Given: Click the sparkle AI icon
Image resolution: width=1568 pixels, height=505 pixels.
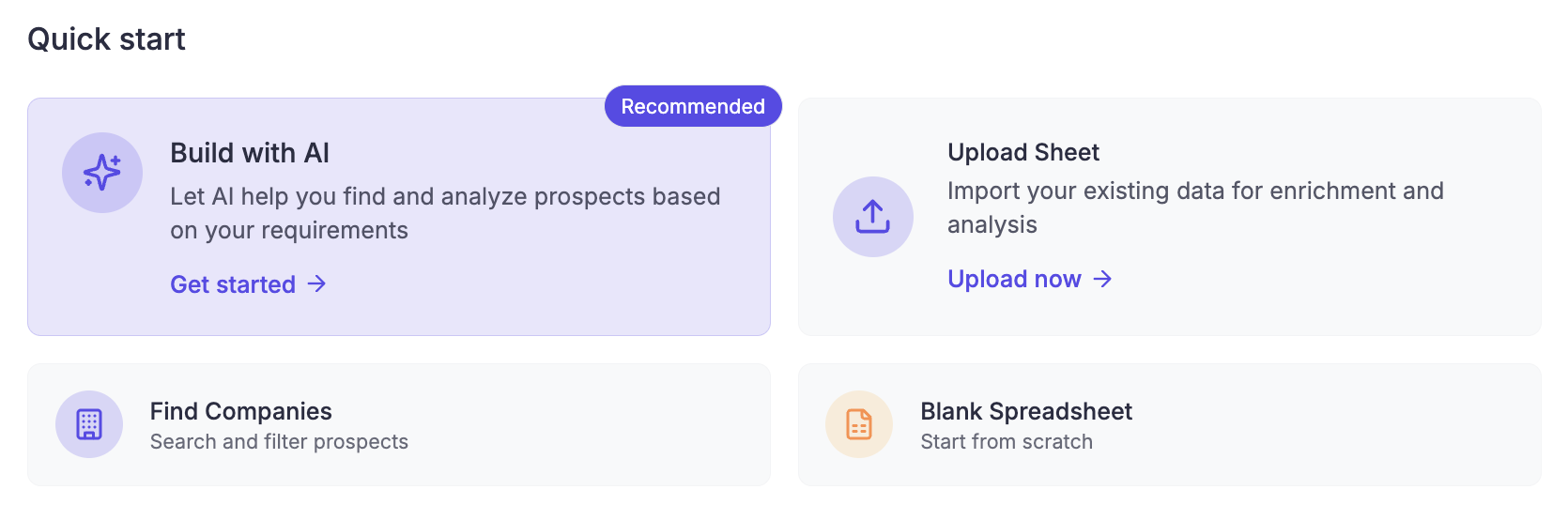Looking at the screenshot, I should pyautogui.click(x=102, y=173).
